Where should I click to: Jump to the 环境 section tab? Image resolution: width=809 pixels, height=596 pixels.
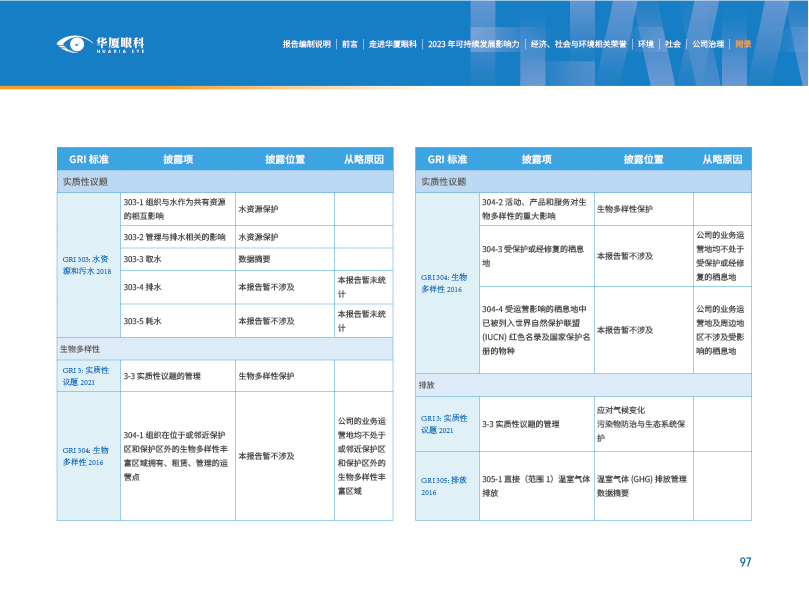646,45
